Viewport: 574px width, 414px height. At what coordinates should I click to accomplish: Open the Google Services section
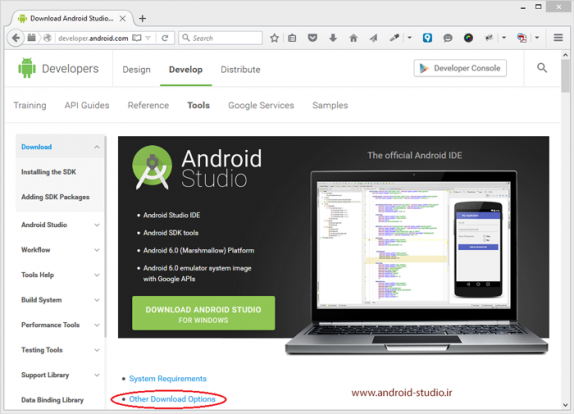pyautogui.click(x=261, y=105)
